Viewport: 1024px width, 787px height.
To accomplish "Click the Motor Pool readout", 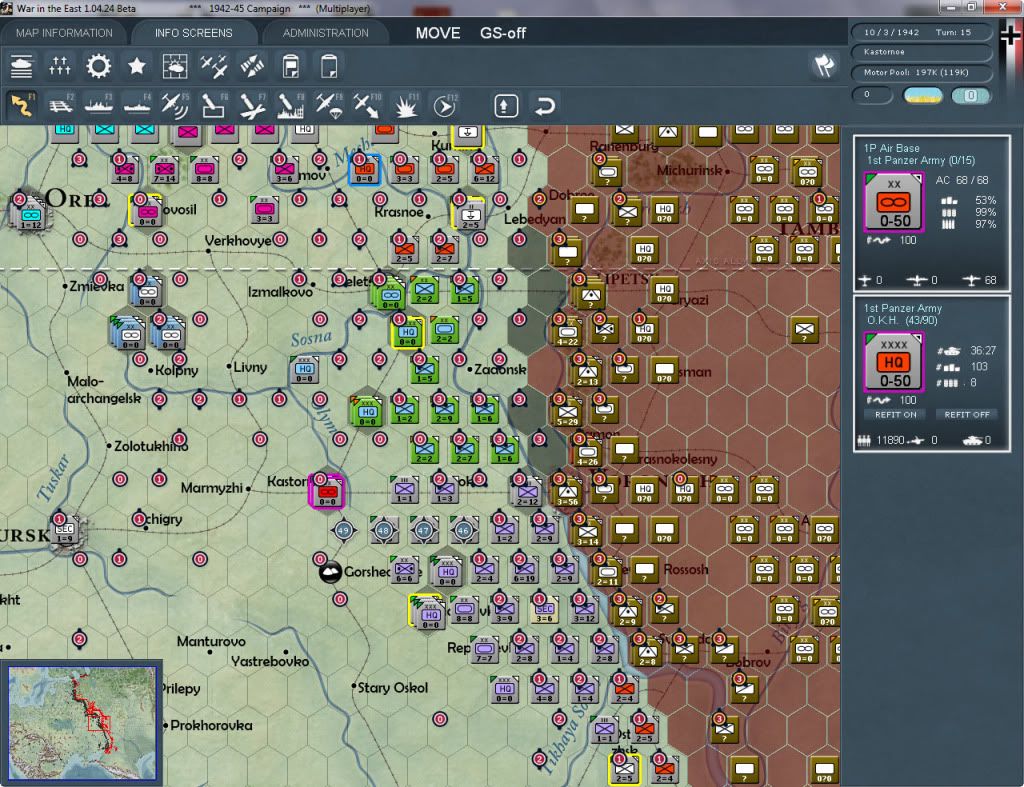I will [921, 72].
